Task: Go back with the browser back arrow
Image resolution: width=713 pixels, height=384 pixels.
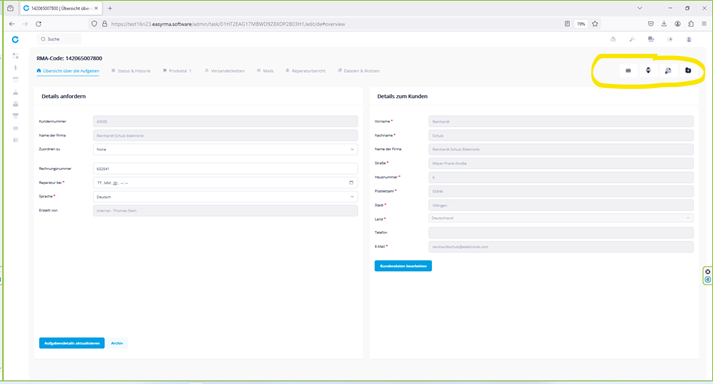Action: point(12,24)
